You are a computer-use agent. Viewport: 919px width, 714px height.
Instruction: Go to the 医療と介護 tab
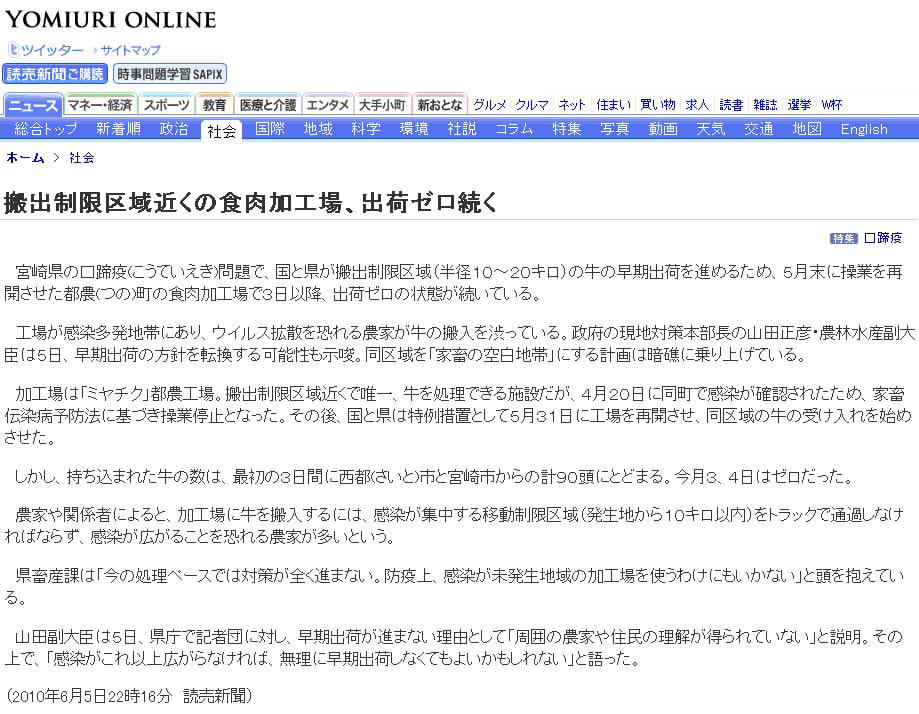pyautogui.click(x=267, y=105)
